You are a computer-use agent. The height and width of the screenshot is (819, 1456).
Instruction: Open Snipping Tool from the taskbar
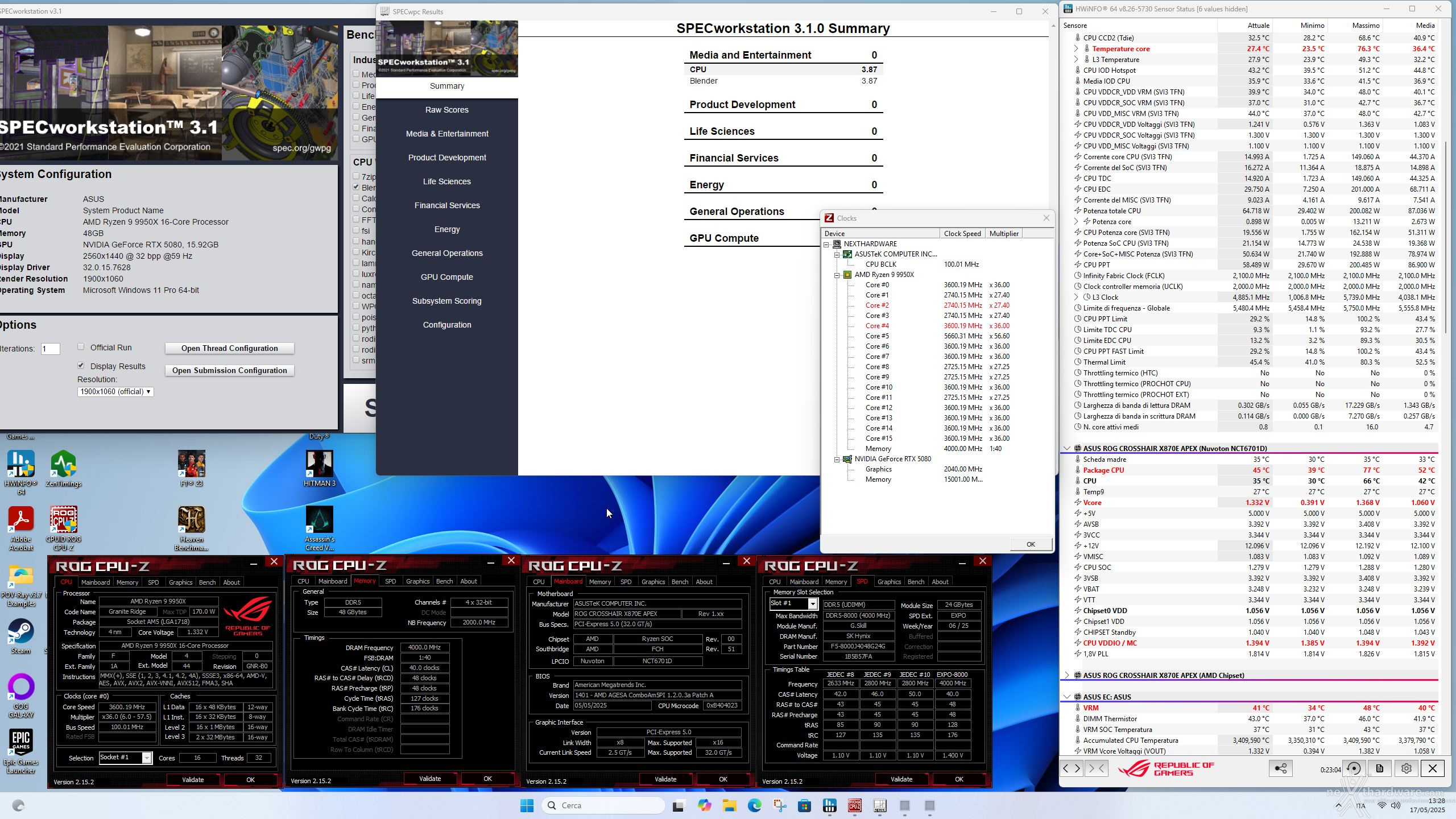(779, 805)
